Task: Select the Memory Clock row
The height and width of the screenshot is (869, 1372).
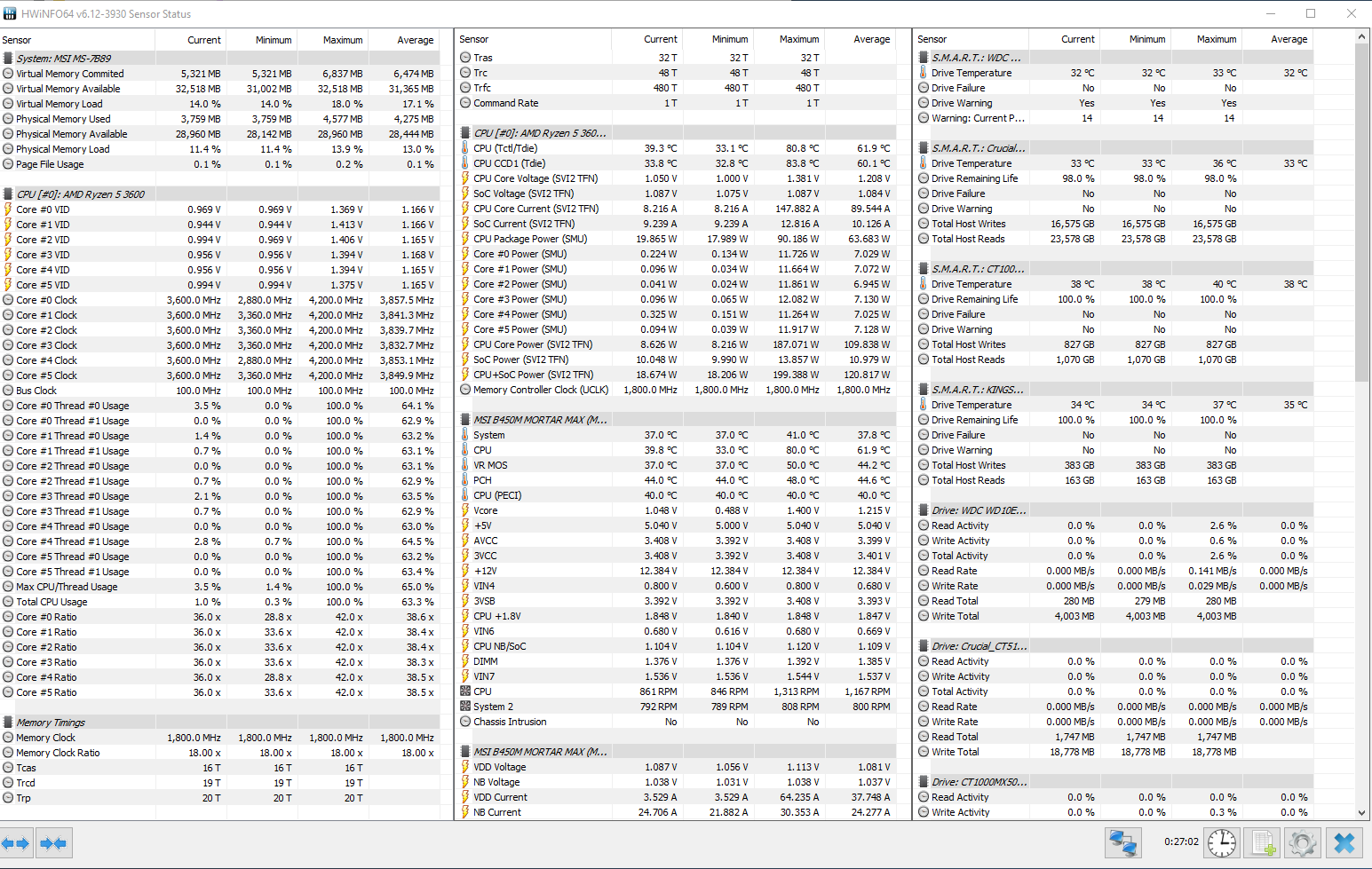Action: click(220, 738)
